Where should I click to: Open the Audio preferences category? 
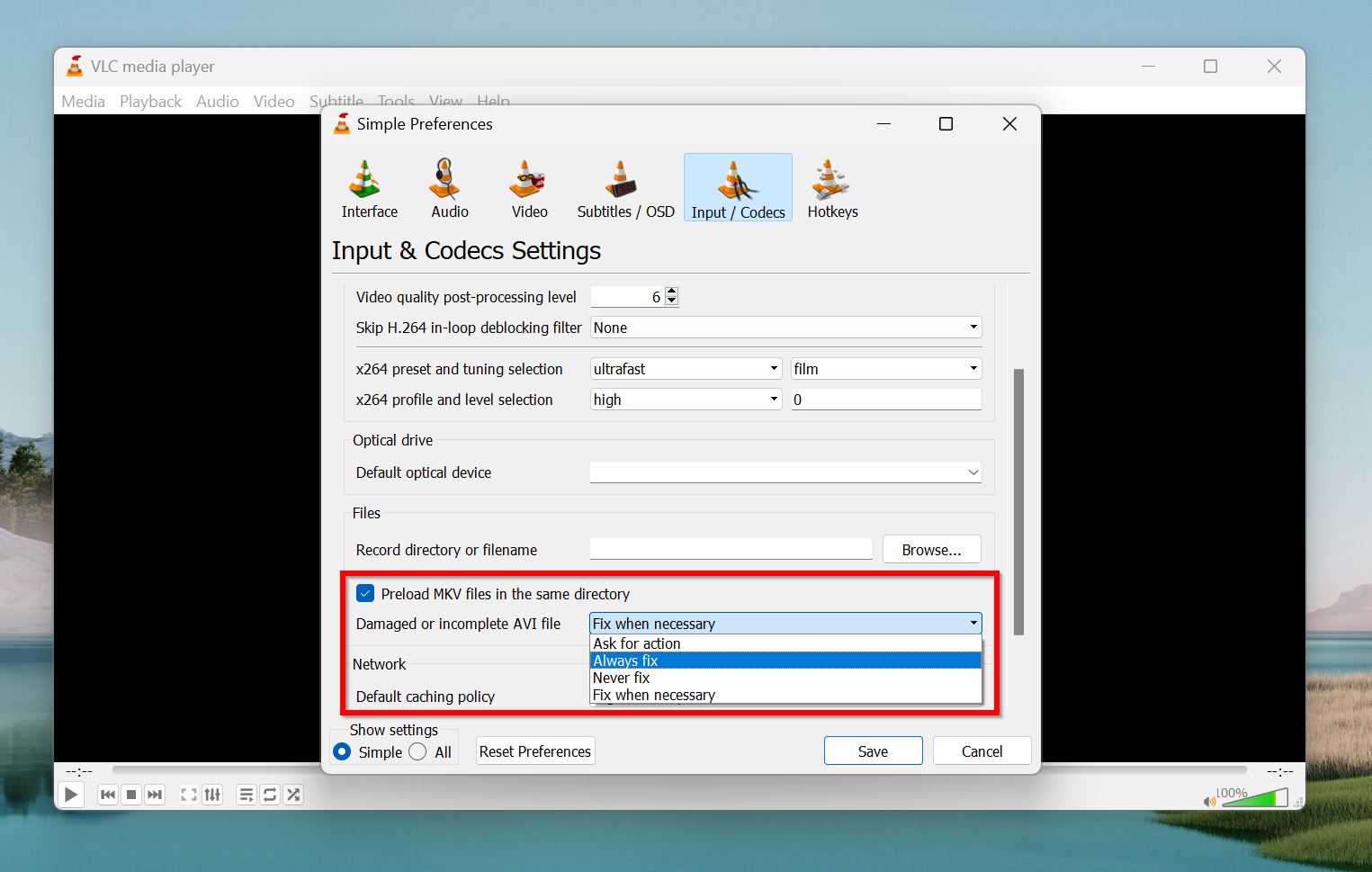pos(449,188)
